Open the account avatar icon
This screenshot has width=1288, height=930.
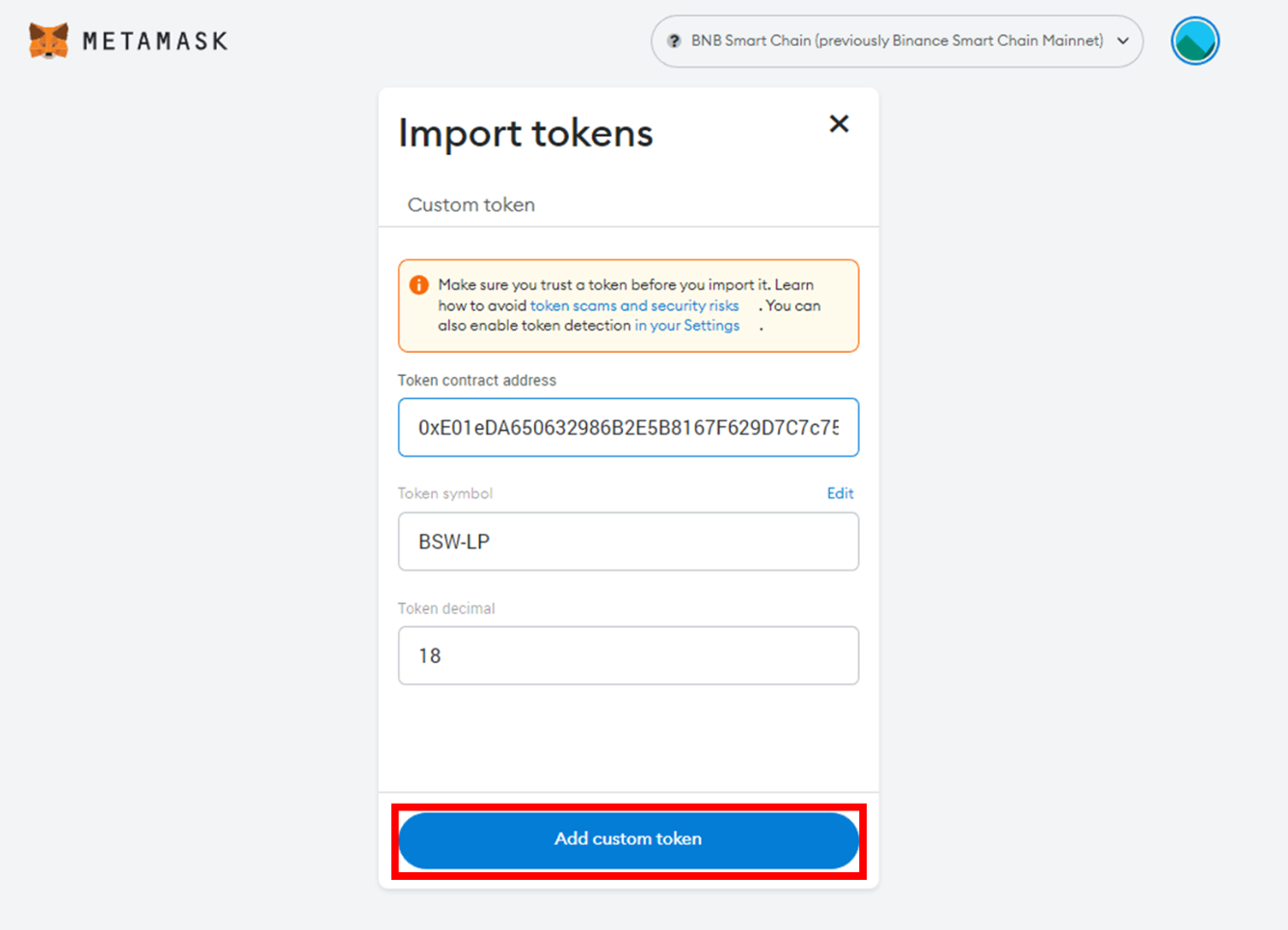1195,40
